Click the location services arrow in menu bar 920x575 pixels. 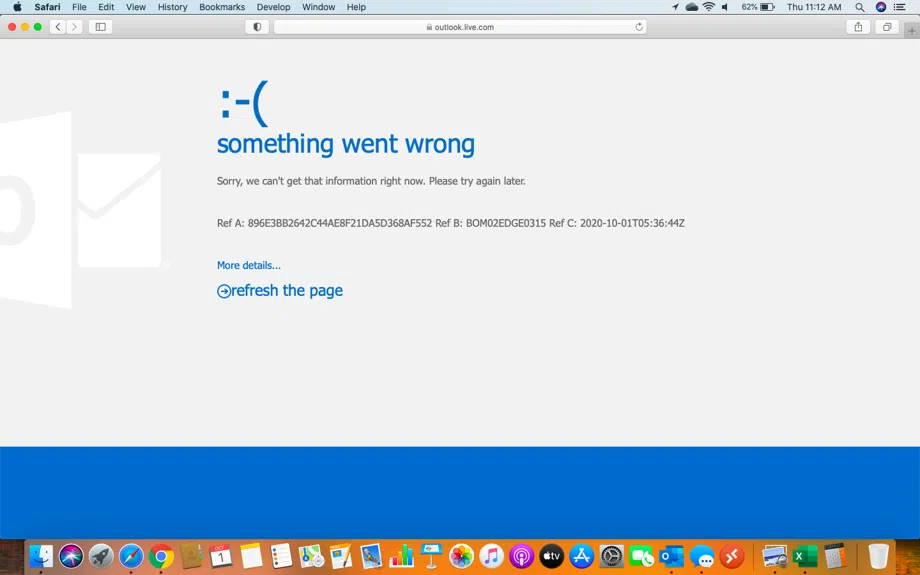coord(675,7)
